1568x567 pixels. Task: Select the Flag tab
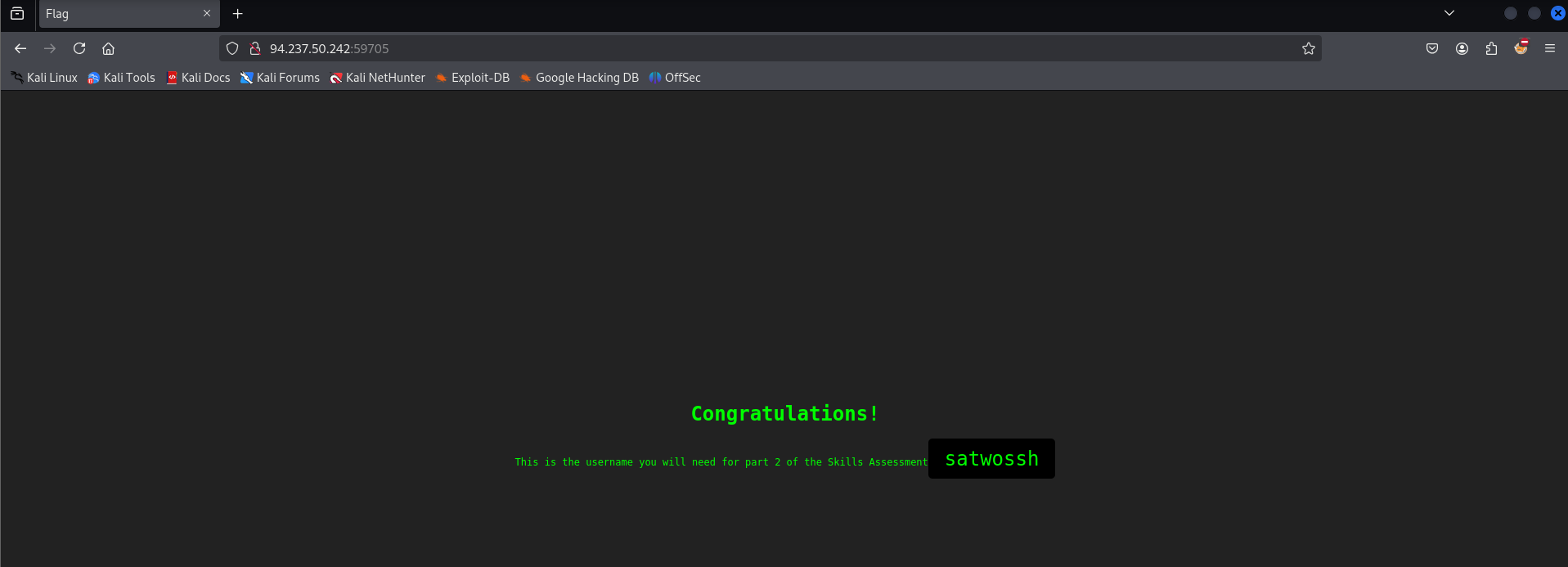pyautogui.click(x=115, y=14)
